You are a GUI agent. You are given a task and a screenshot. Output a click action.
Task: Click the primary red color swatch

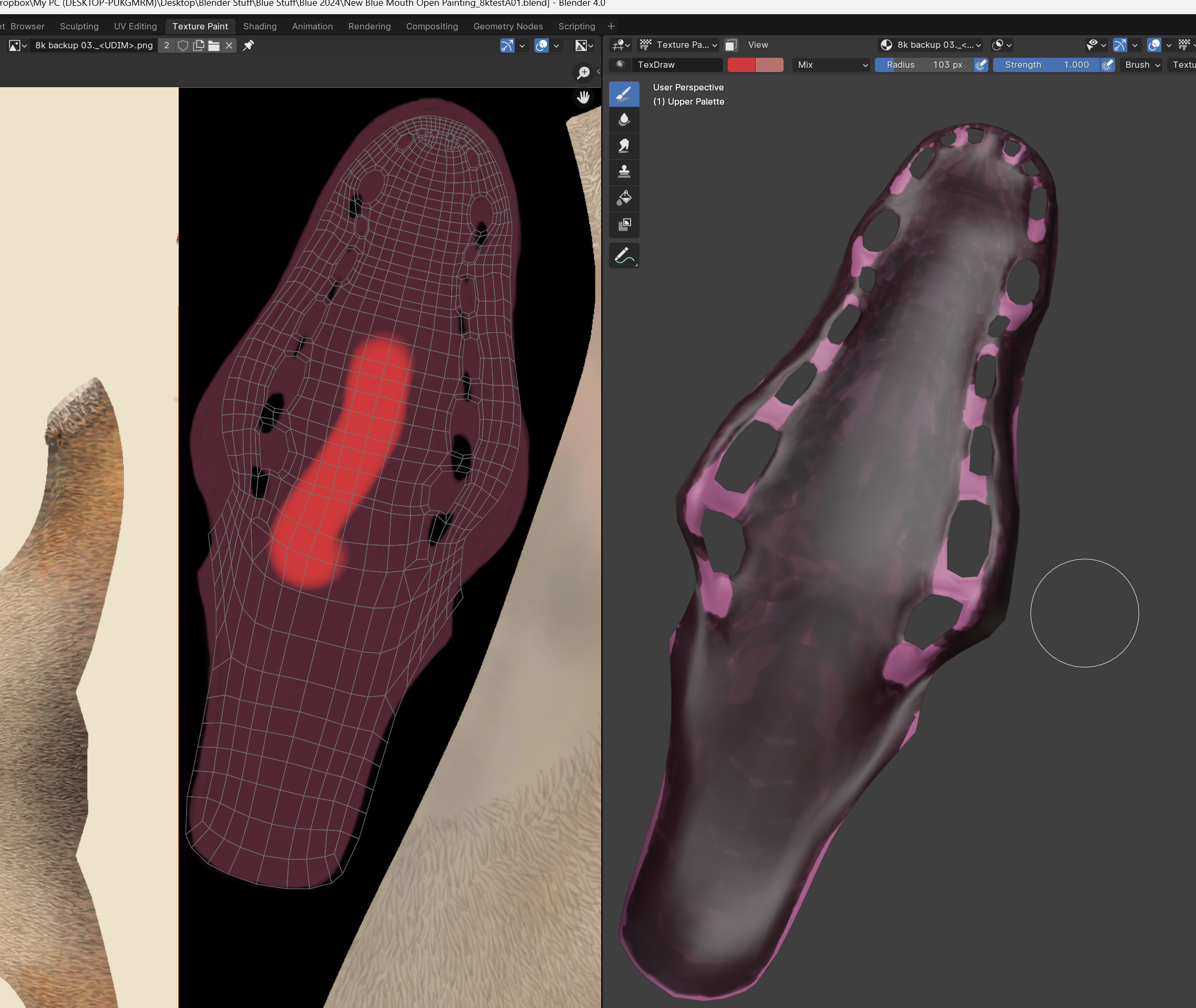pyautogui.click(x=741, y=65)
